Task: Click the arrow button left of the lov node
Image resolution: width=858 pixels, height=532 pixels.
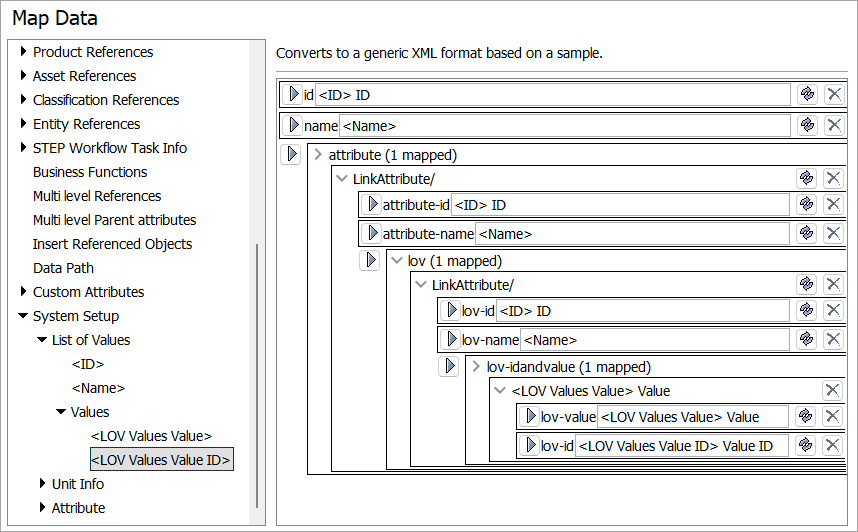Action: 370,260
